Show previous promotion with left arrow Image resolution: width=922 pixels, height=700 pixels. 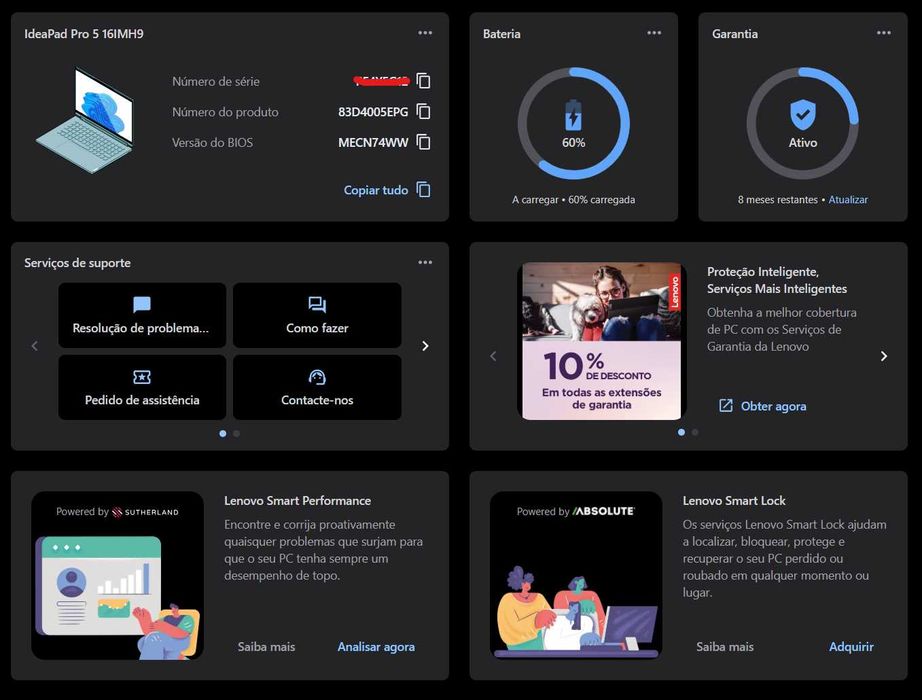[x=493, y=356]
